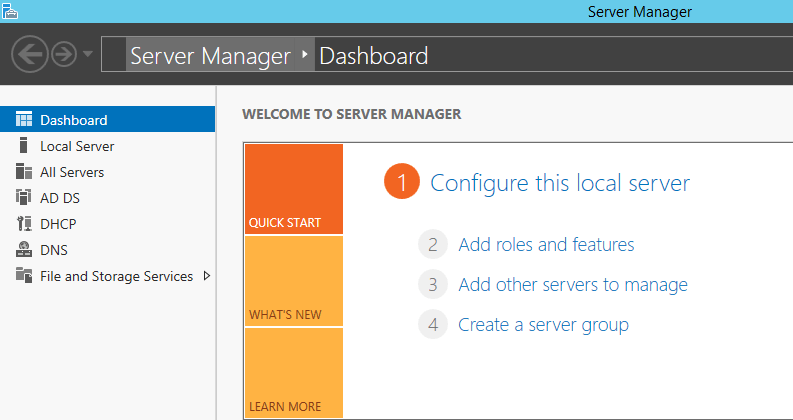Image resolution: width=793 pixels, height=420 pixels.
Task: Click the All Servers icon
Action: tap(24, 172)
